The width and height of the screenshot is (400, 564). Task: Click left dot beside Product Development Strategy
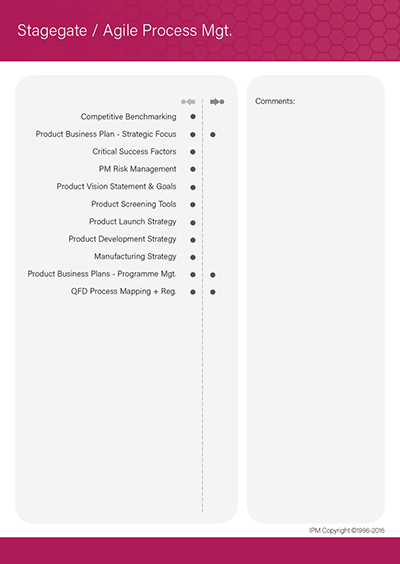(193, 240)
